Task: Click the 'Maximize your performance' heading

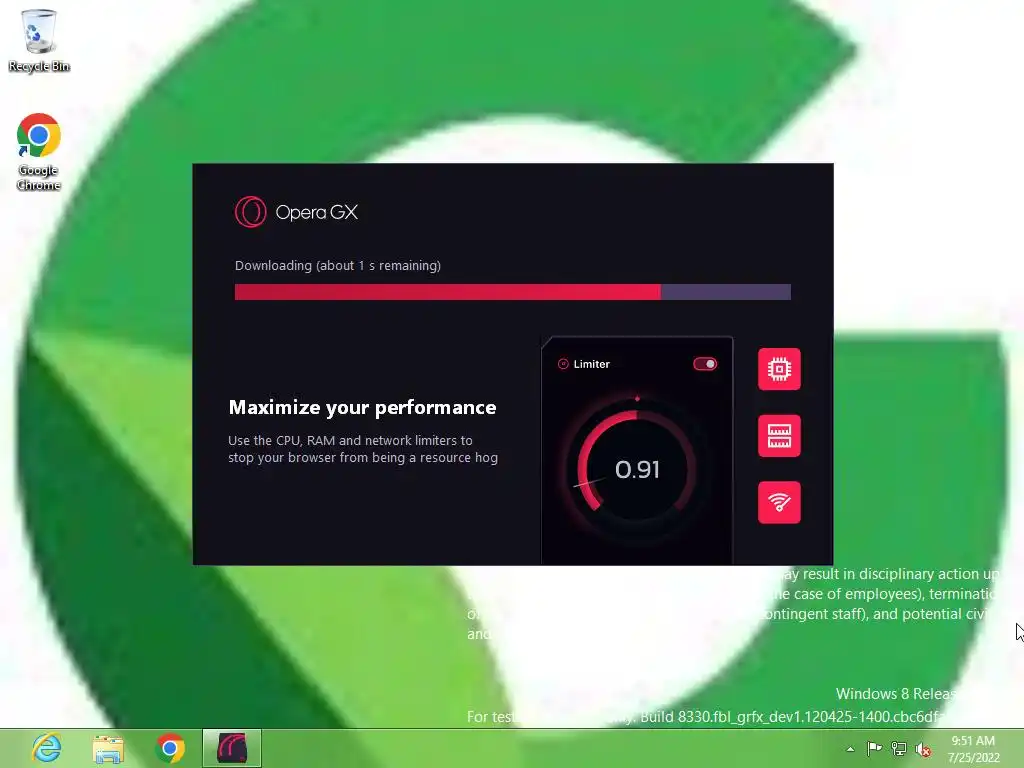Action: [x=362, y=408]
